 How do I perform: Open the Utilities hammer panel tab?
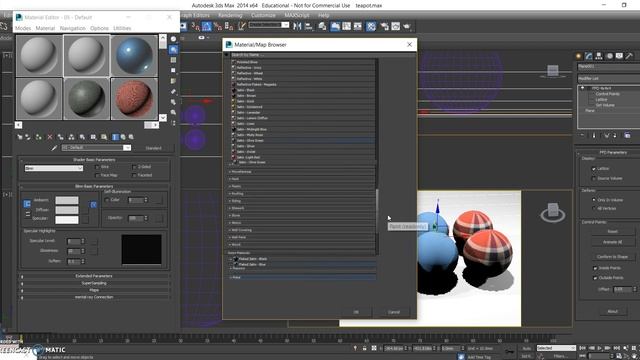pos(630,56)
